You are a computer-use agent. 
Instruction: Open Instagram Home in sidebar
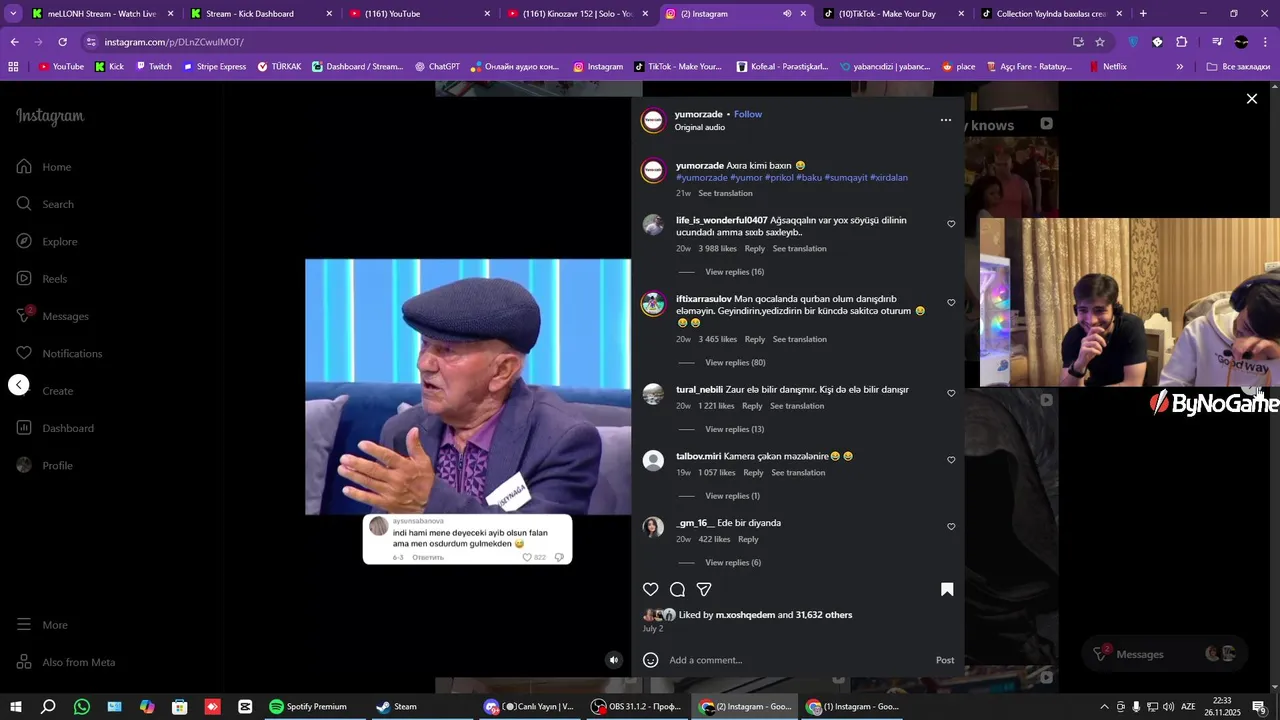(44, 167)
